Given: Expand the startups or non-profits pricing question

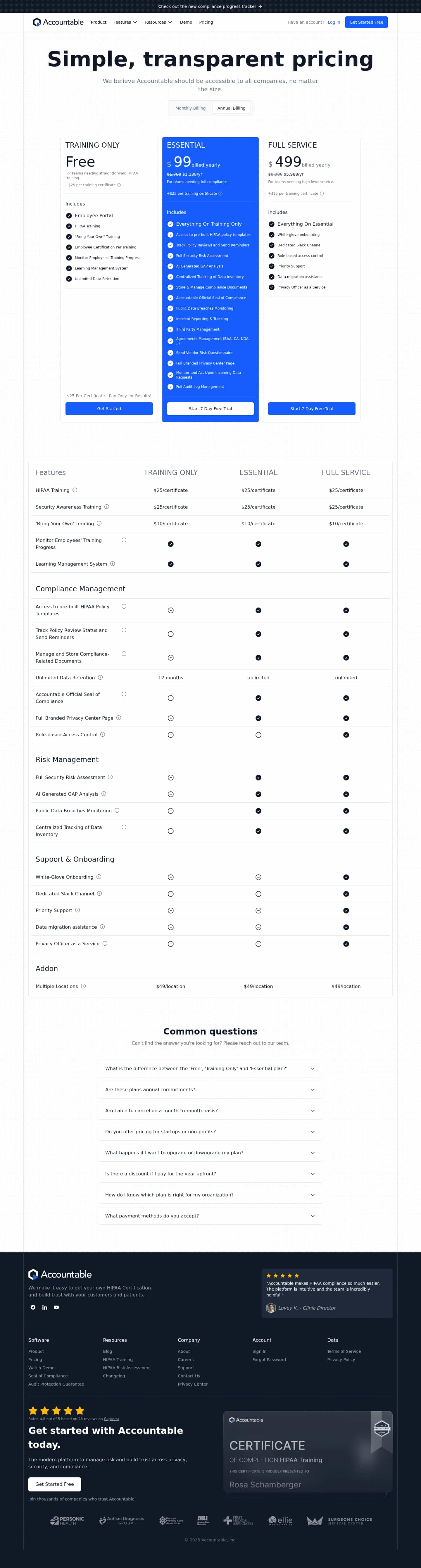Looking at the screenshot, I should (x=210, y=1132).
